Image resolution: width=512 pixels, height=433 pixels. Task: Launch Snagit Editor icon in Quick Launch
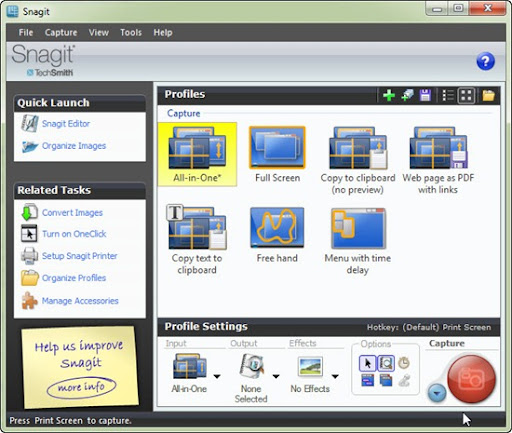30,123
